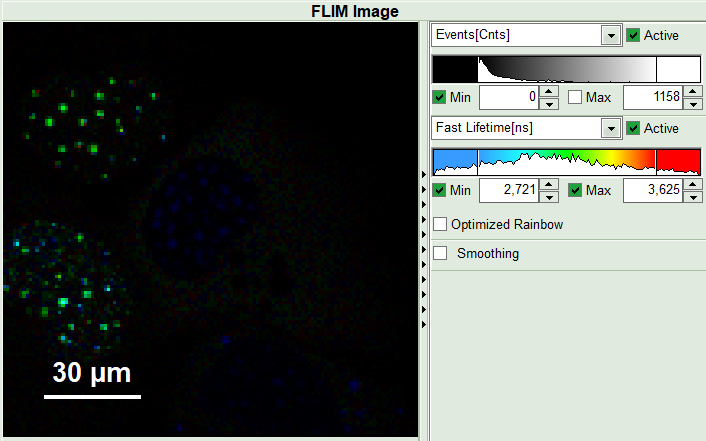This screenshot has width=706, height=441.
Task: Enable the Optimized Rainbow checkbox
Action: click(440, 224)
